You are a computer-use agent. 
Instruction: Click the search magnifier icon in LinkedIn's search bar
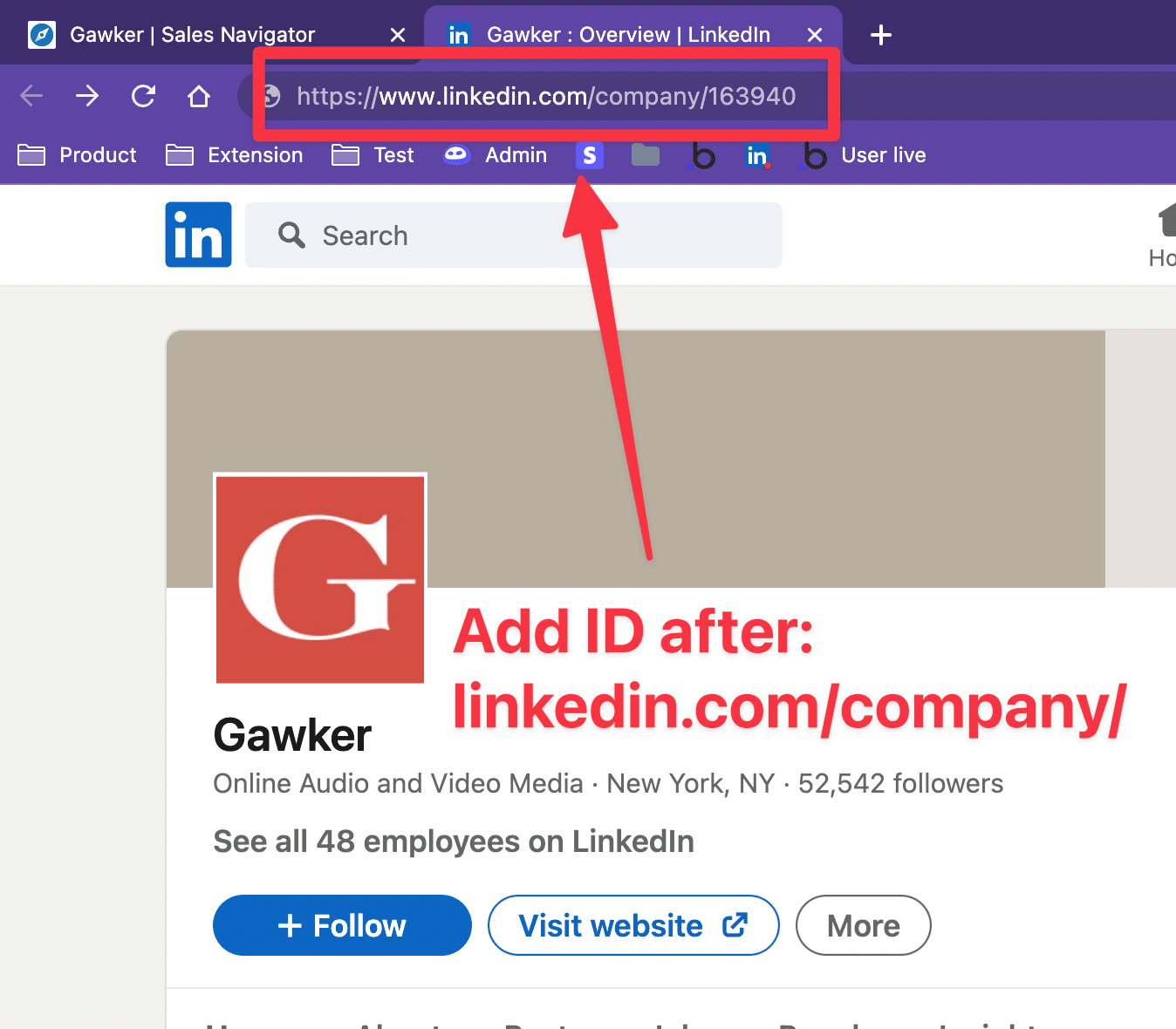(291, 235)
